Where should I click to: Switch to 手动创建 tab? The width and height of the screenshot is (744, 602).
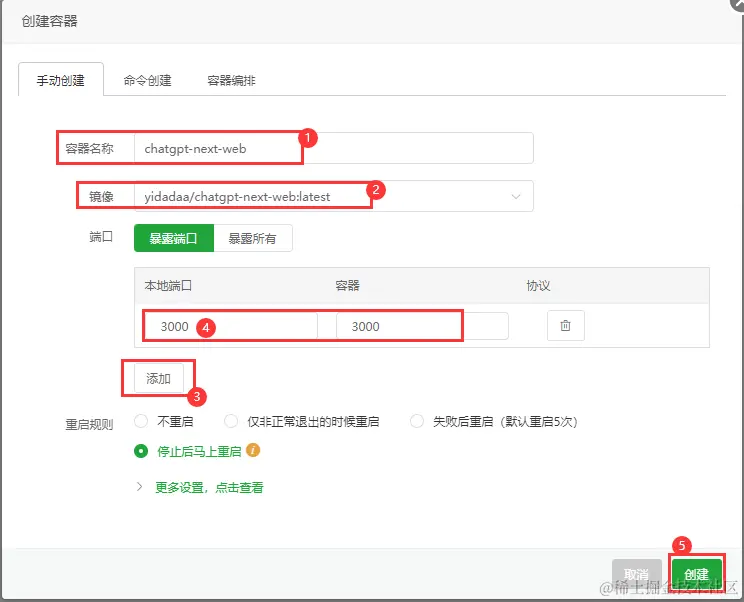[x=61, y=80]
